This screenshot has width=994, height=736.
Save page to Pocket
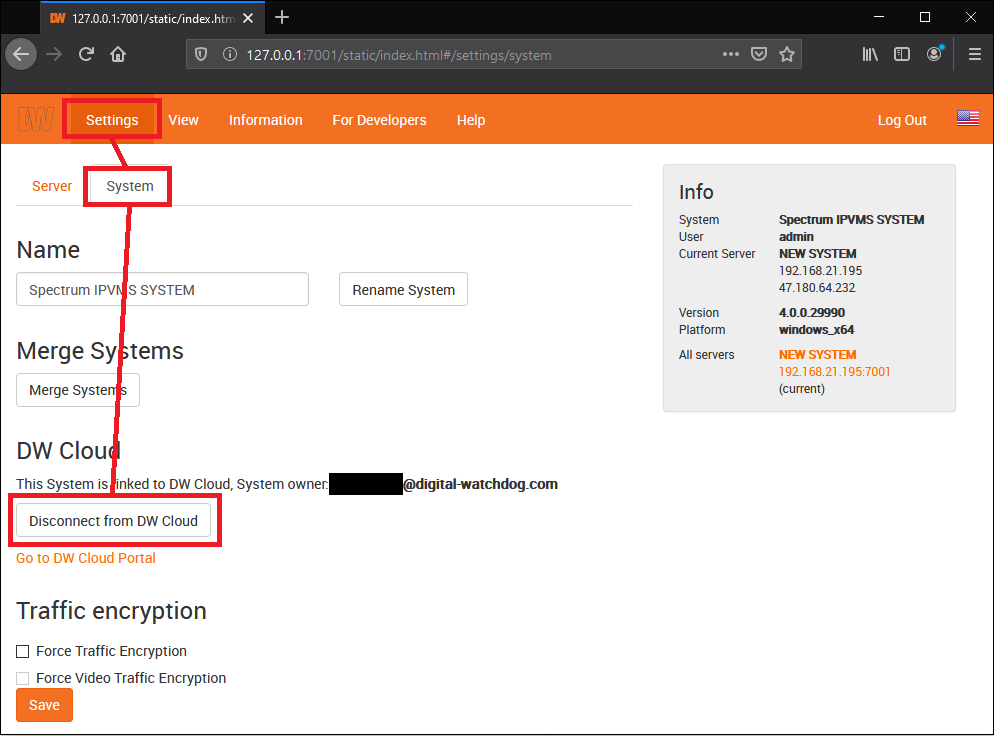point(759,55)
